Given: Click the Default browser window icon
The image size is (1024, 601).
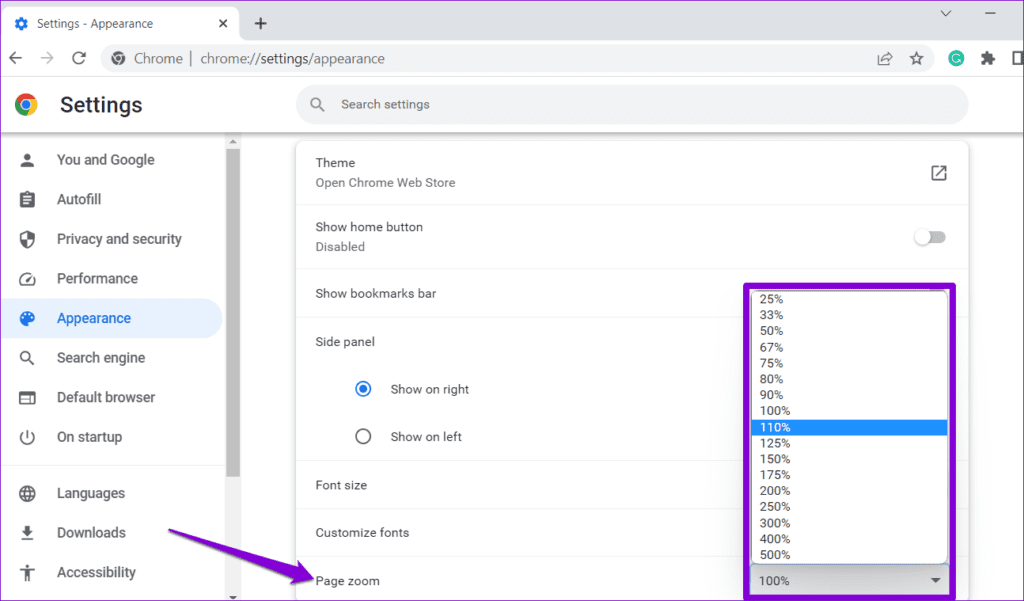Looking at the screenshot, I should pos(27,397).
